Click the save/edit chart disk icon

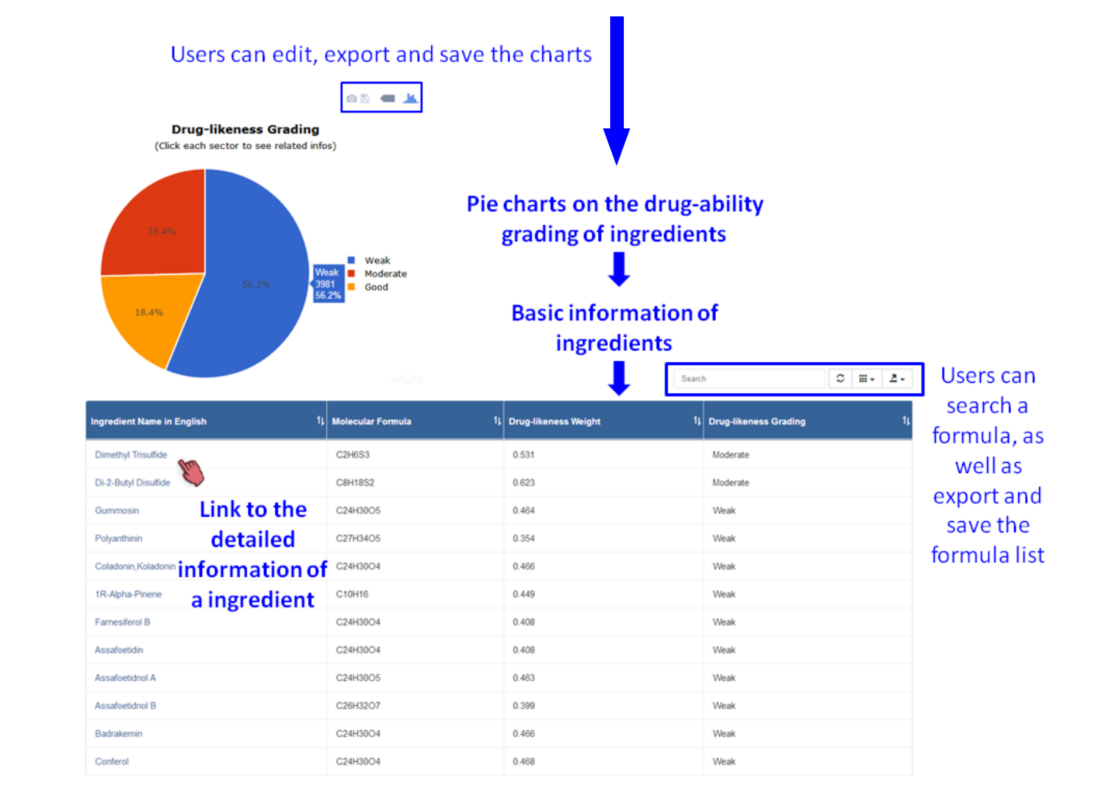pyautogui.click(x=365, y=98)
